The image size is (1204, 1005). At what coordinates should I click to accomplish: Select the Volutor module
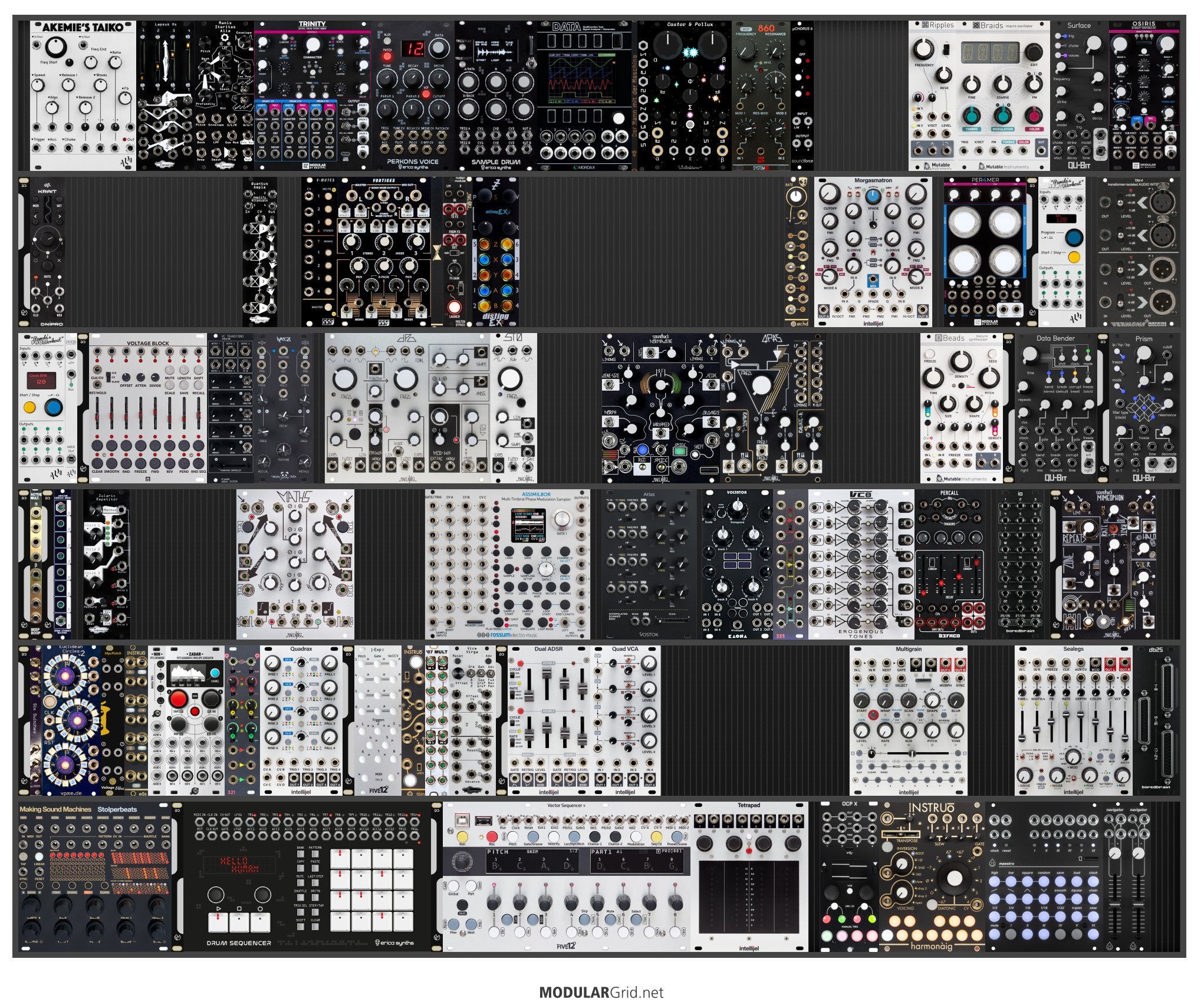tap(738, 564)
